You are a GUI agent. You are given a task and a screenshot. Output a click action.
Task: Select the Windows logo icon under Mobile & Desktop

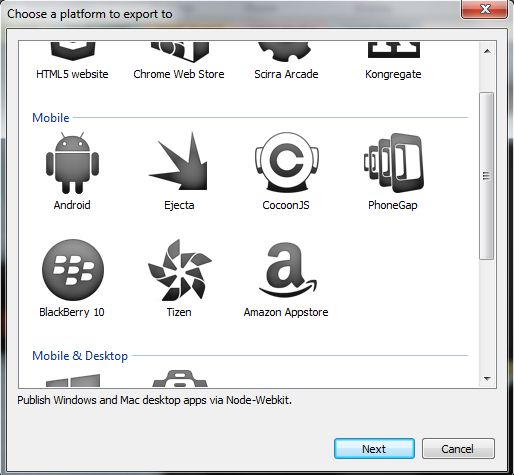[x=73, y=380]
